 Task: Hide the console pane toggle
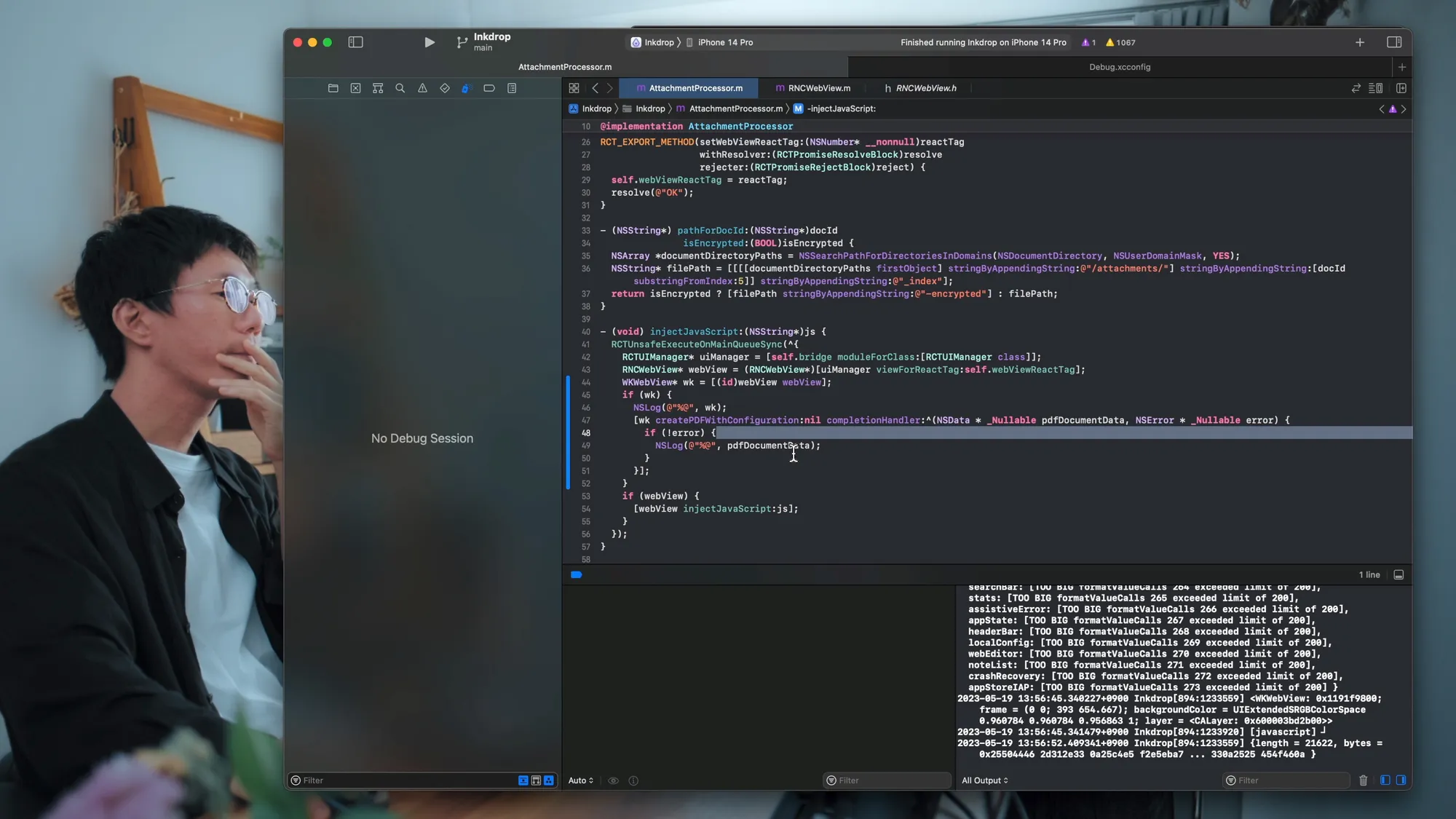pos(1401,780)
